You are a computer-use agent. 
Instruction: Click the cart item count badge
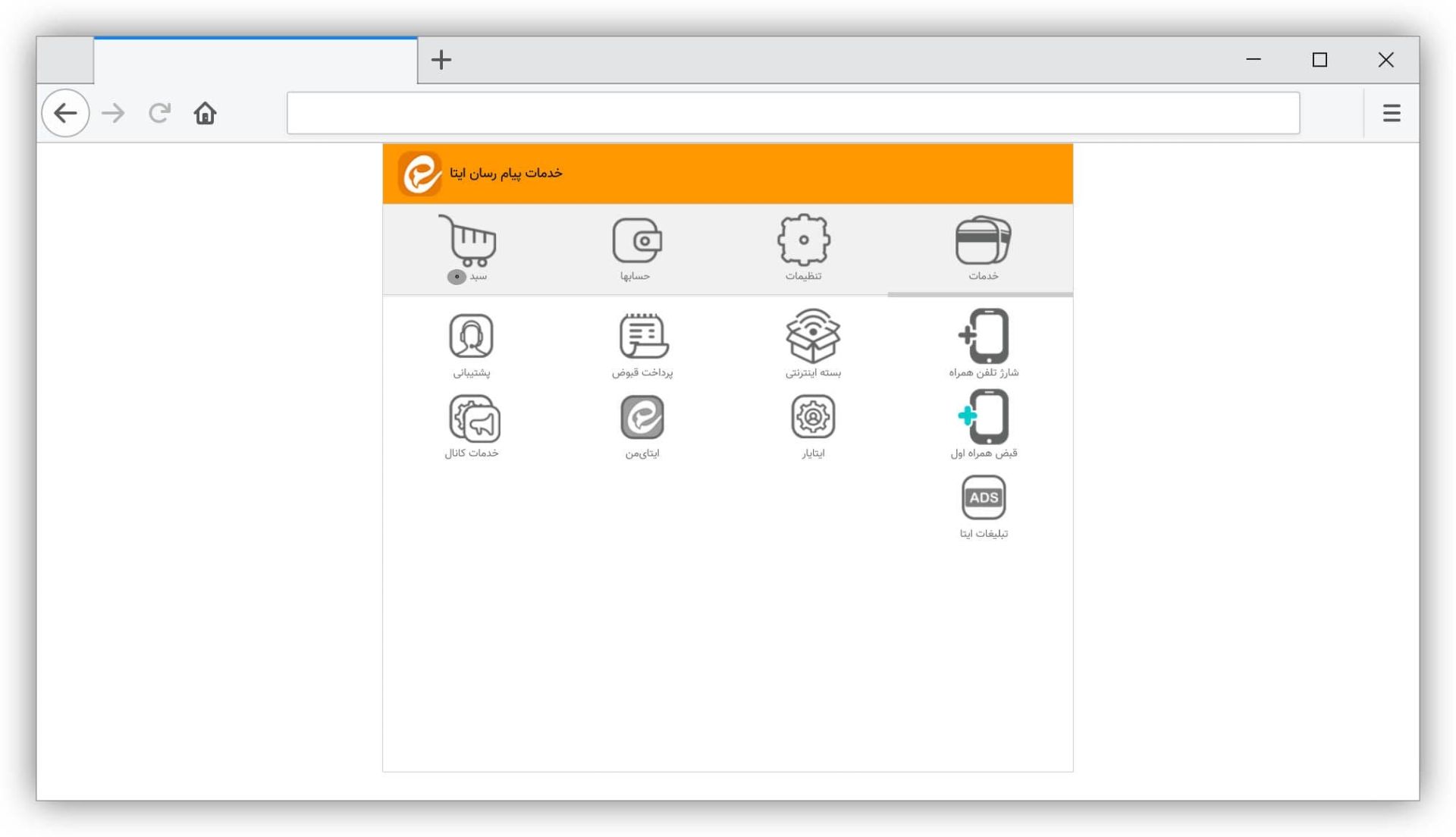pos(457,277)
